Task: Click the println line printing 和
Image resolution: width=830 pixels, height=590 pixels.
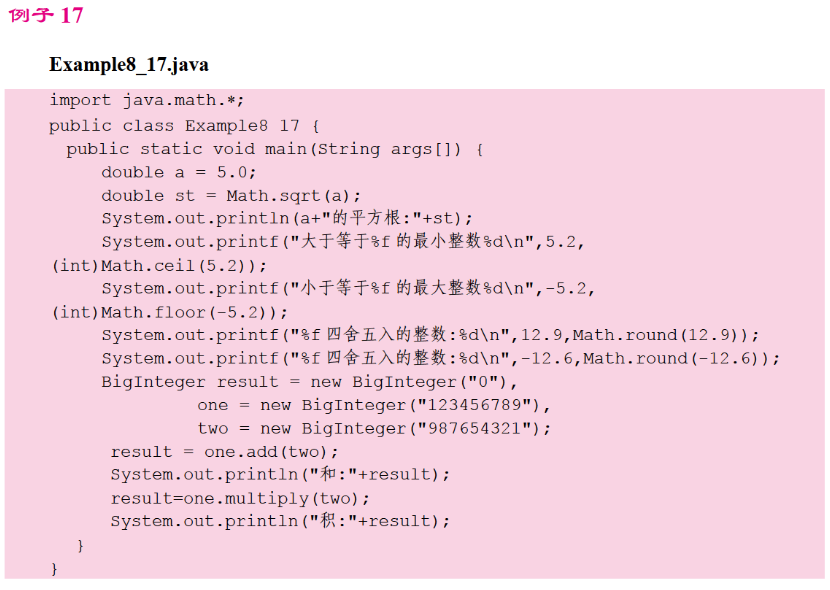Action: coord(280,474)
